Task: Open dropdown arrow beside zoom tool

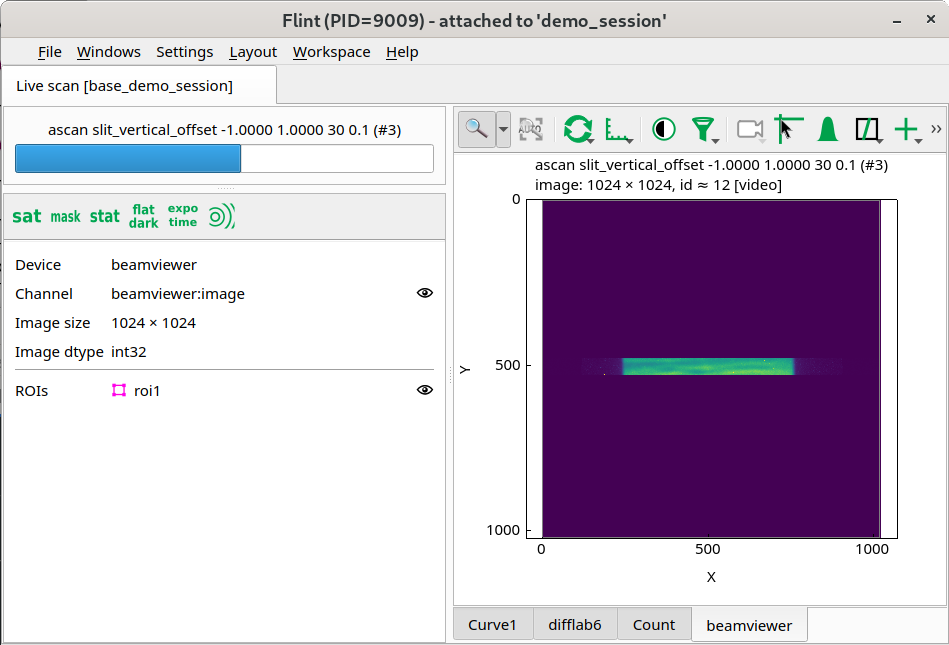Action: (x=503, y=129)
